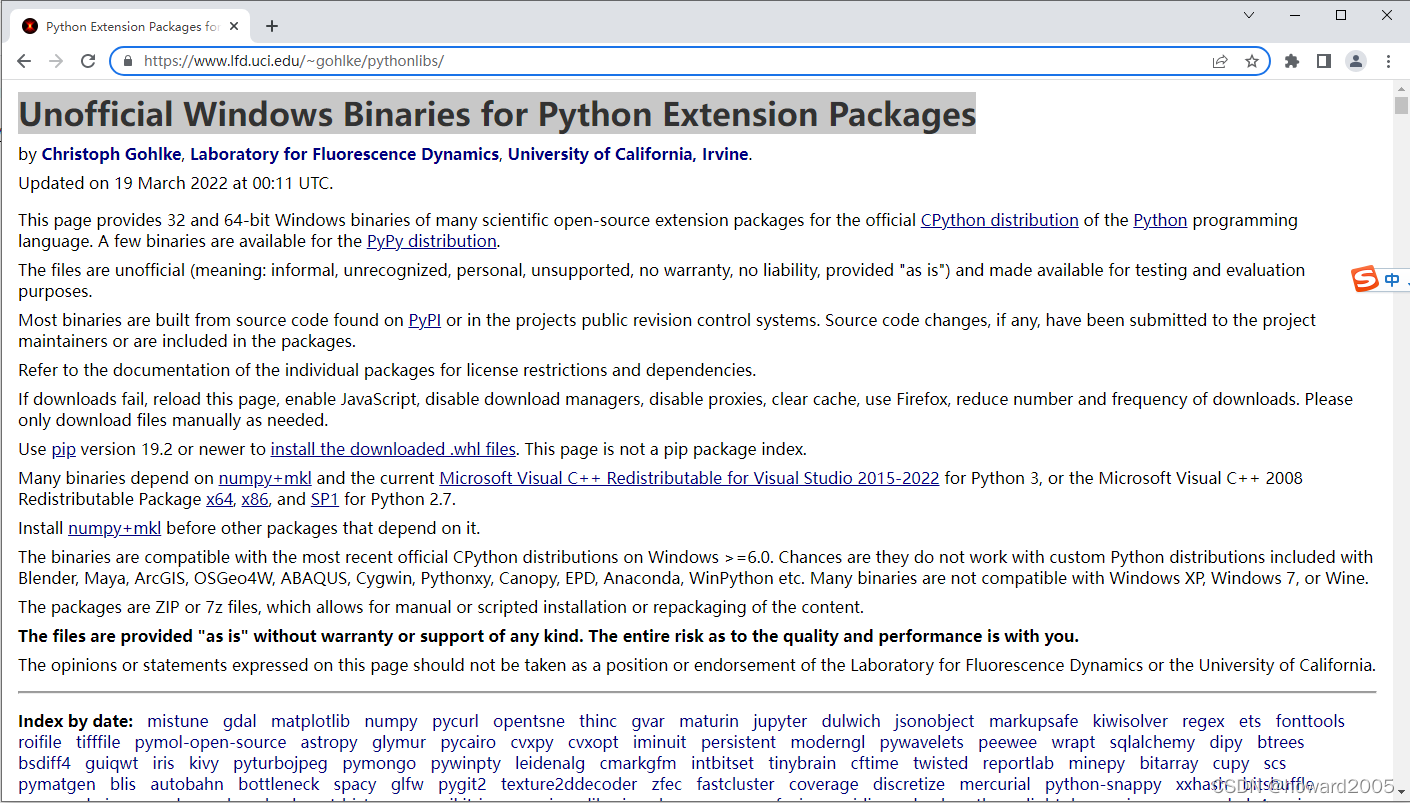Jump to sqlalchemy in the index
This screenshot has height=803, width=1410.
pos(1152,742)
